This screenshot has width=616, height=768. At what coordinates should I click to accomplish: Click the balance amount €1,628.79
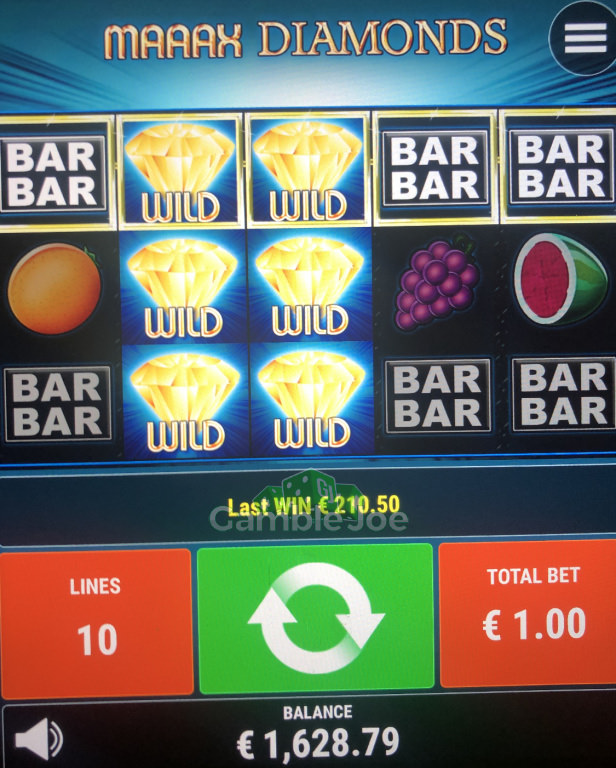(x=318, y=743)
